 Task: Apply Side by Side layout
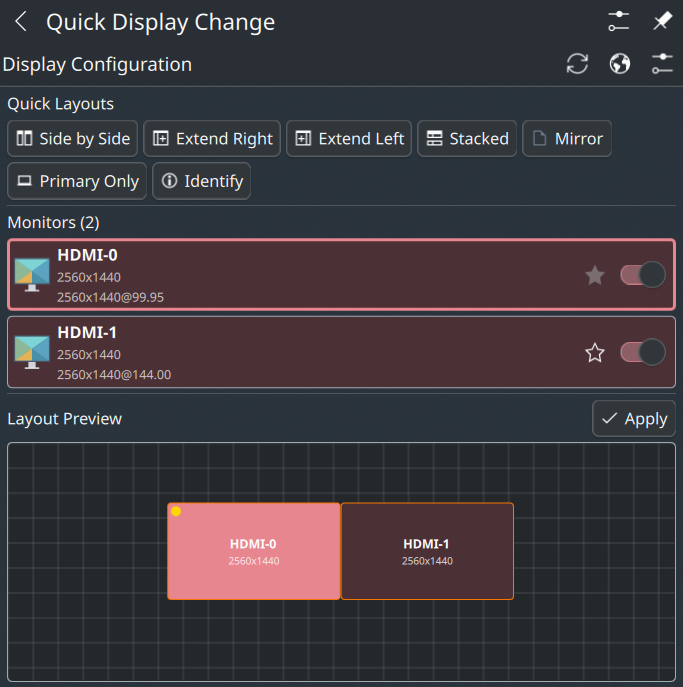click(x=73, y=138)
